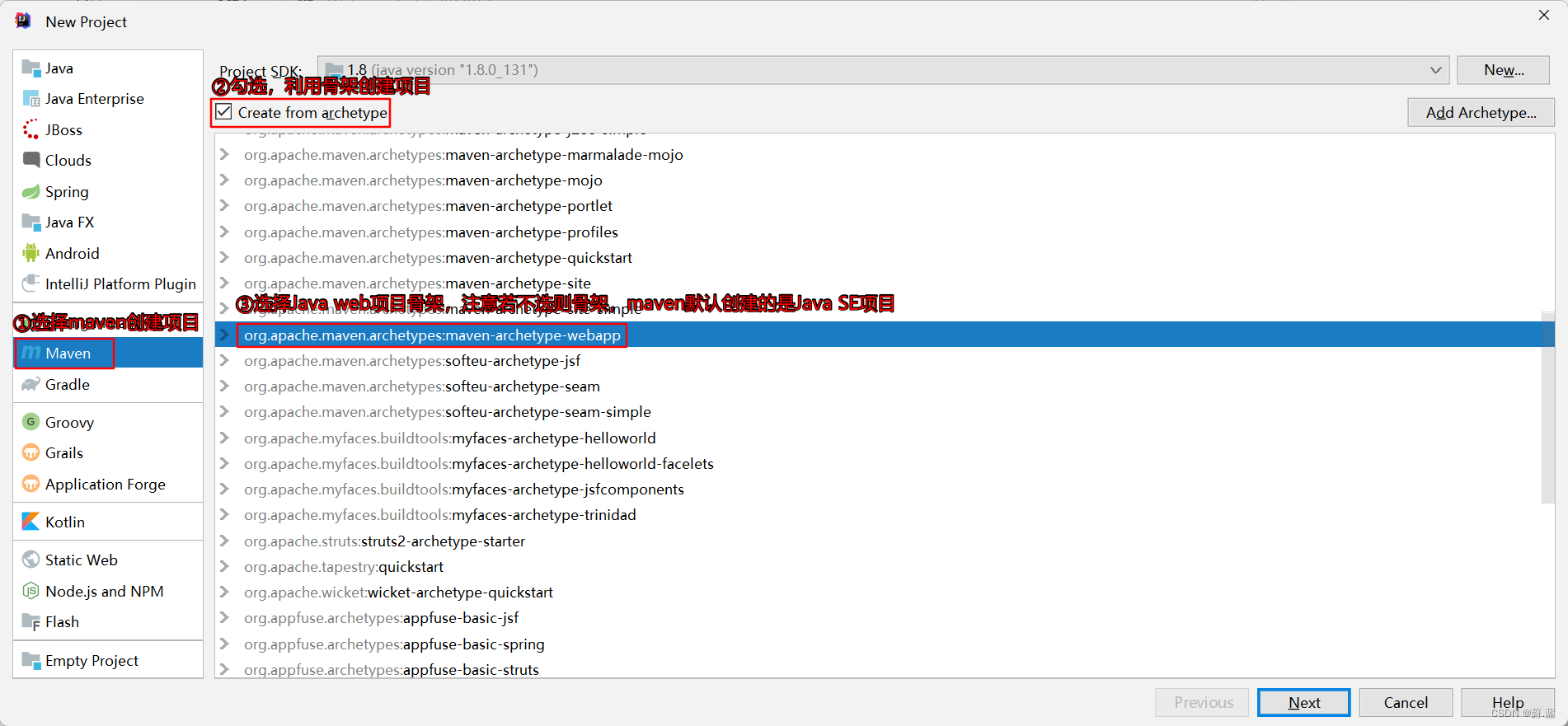Image resolution: width=1568 pixels, height=726 pixels.
Task: Expand the wicket-archetype-quickstart node
Action: (224, 592)
